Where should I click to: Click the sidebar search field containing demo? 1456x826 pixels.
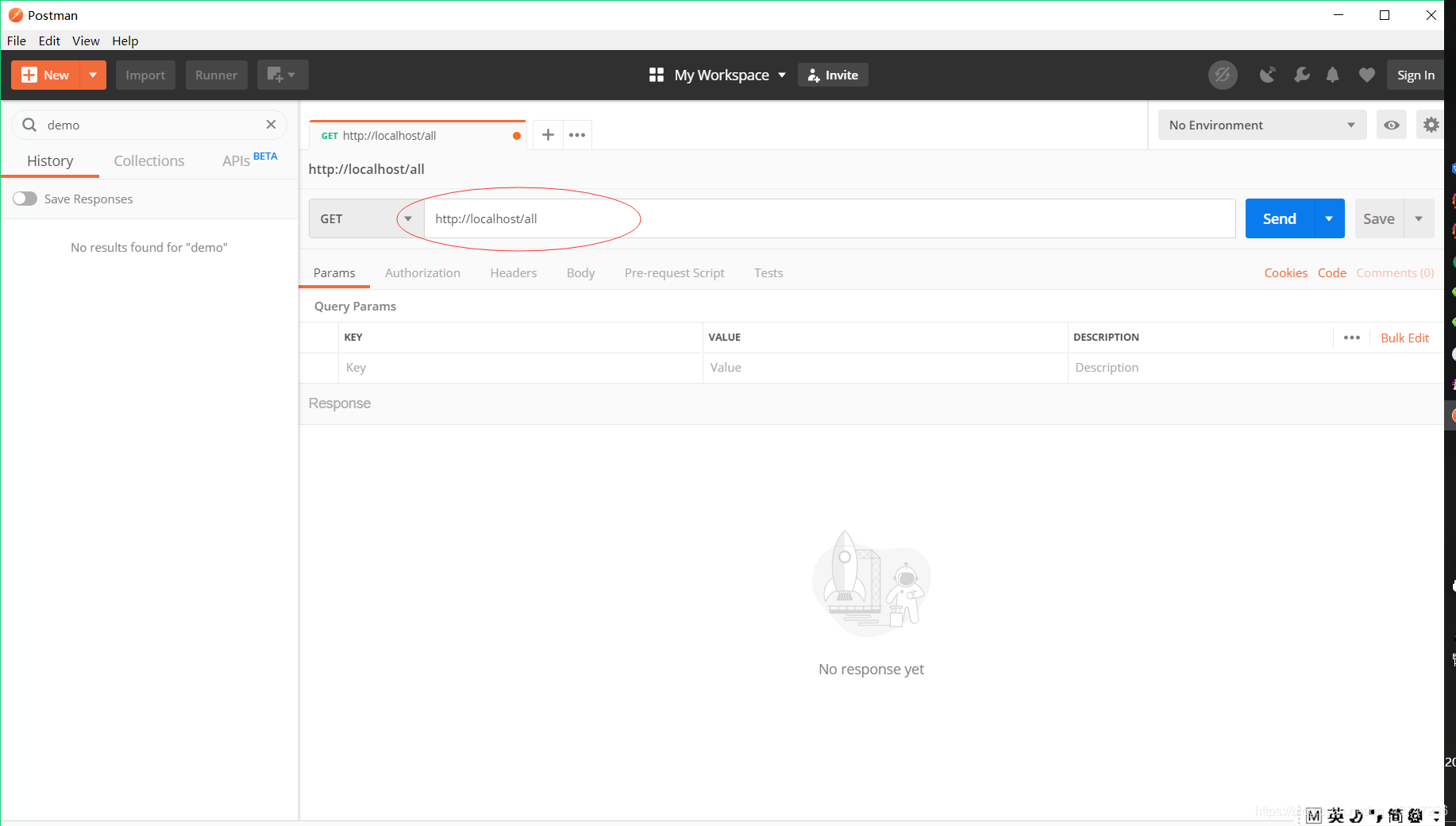pyautogui.click(x=150, y=125)
